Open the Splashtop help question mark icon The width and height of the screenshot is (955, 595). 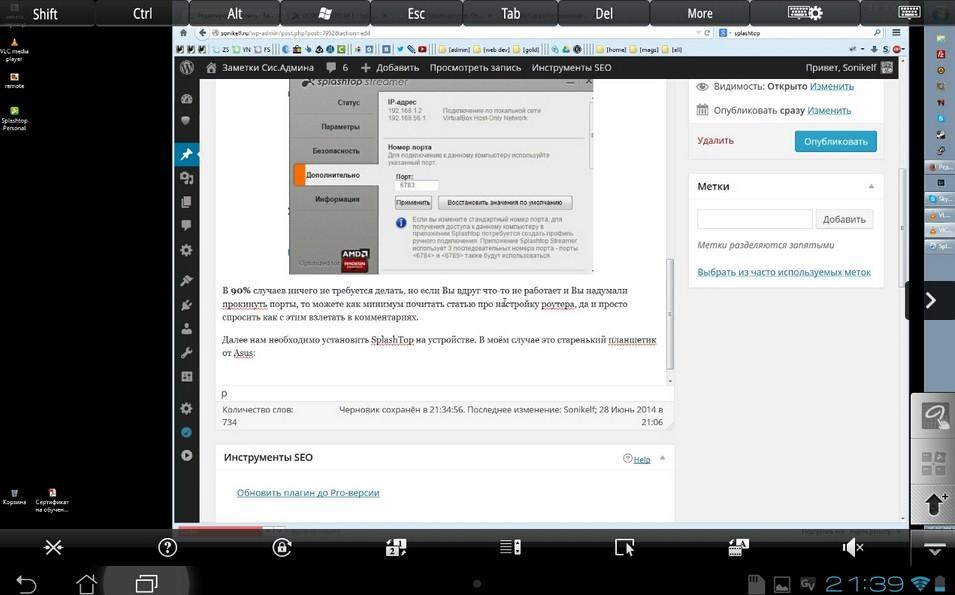pos(168,547)
